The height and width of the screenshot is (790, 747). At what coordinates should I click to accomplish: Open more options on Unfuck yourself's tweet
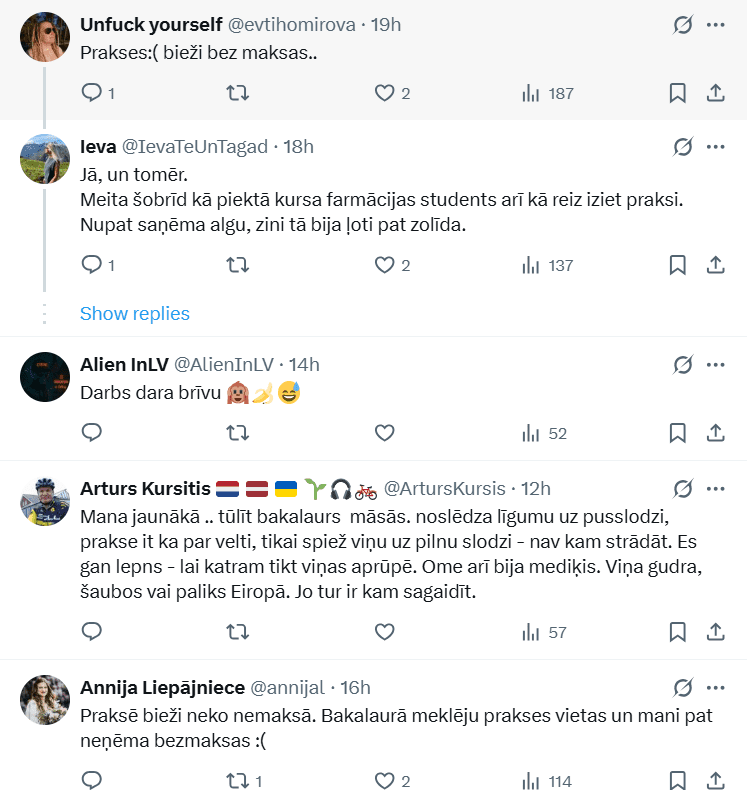pos(715,25)
